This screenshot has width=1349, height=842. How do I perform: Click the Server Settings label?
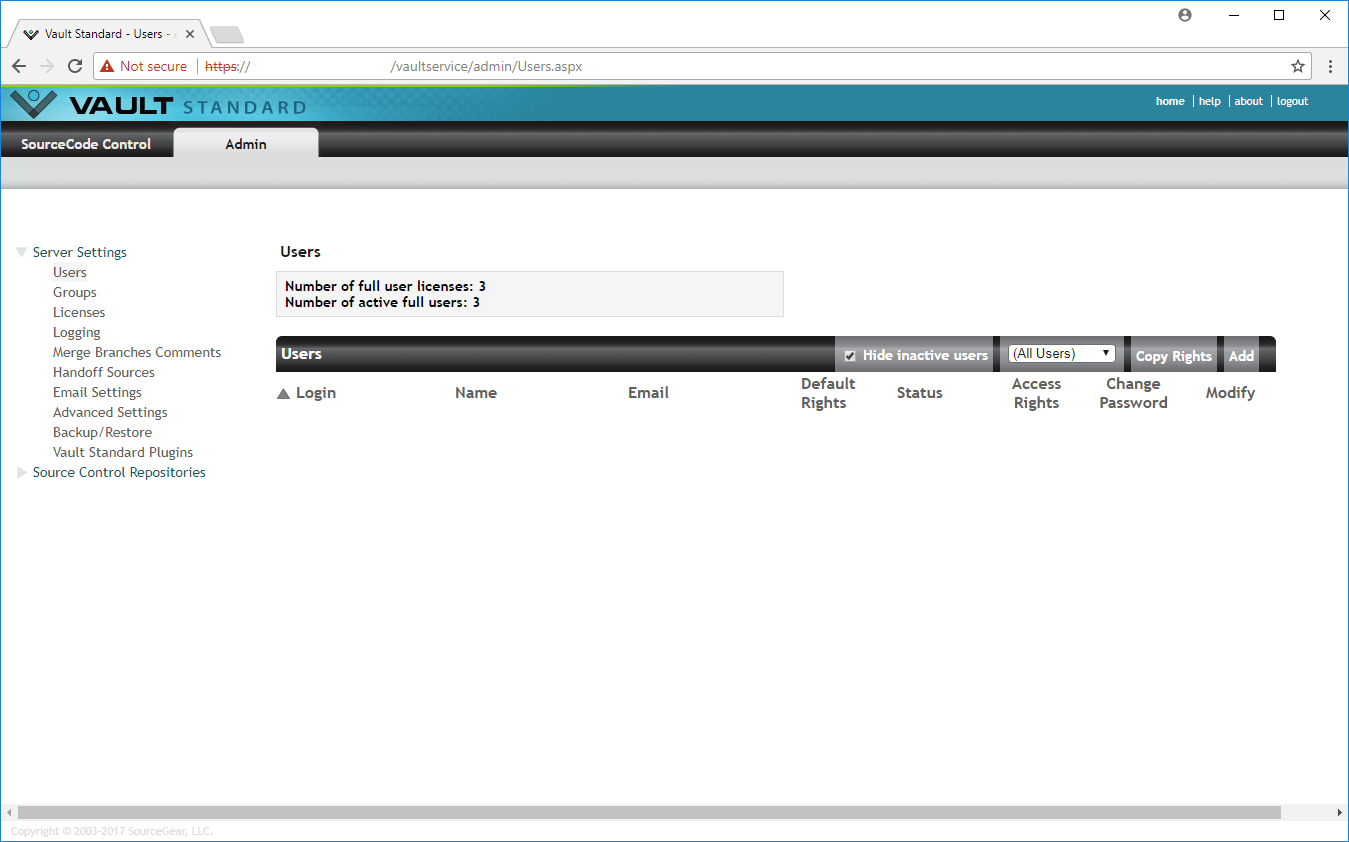pyautogui.click(x=80, y=252)
